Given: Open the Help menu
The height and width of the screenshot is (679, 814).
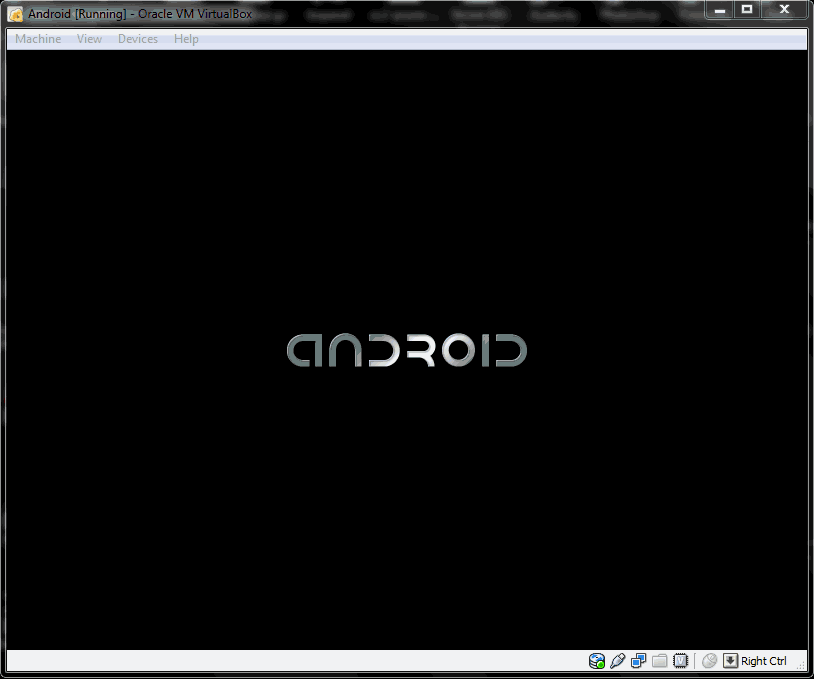Looking at the screenshot, I should point(186,39).
